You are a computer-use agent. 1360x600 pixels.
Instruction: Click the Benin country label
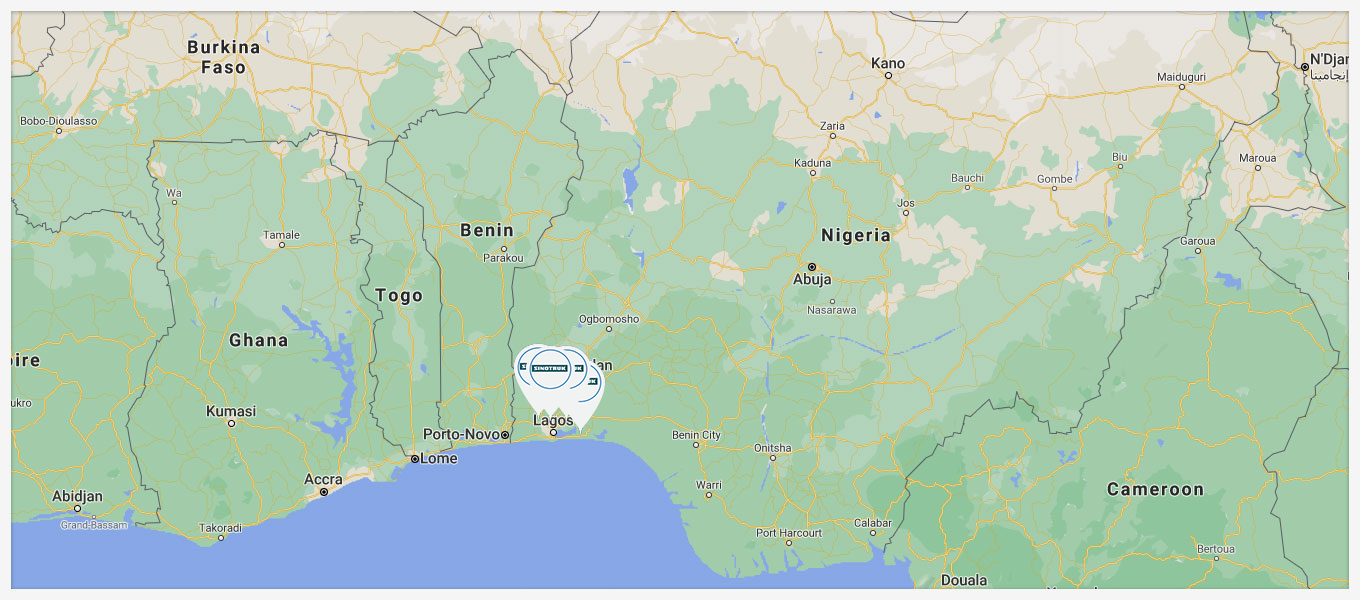pos(486,230)
